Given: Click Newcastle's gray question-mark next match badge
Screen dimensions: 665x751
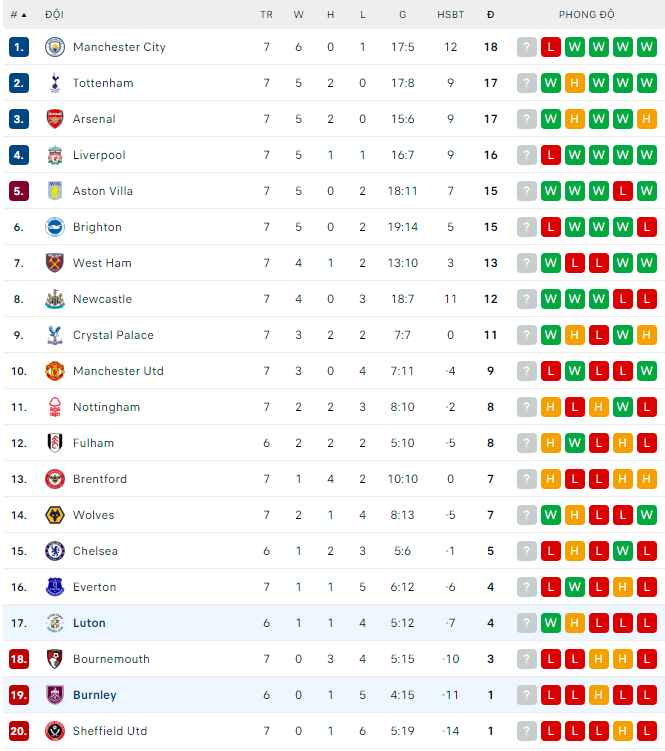Looking at the screenshot, I should point(527,299).
